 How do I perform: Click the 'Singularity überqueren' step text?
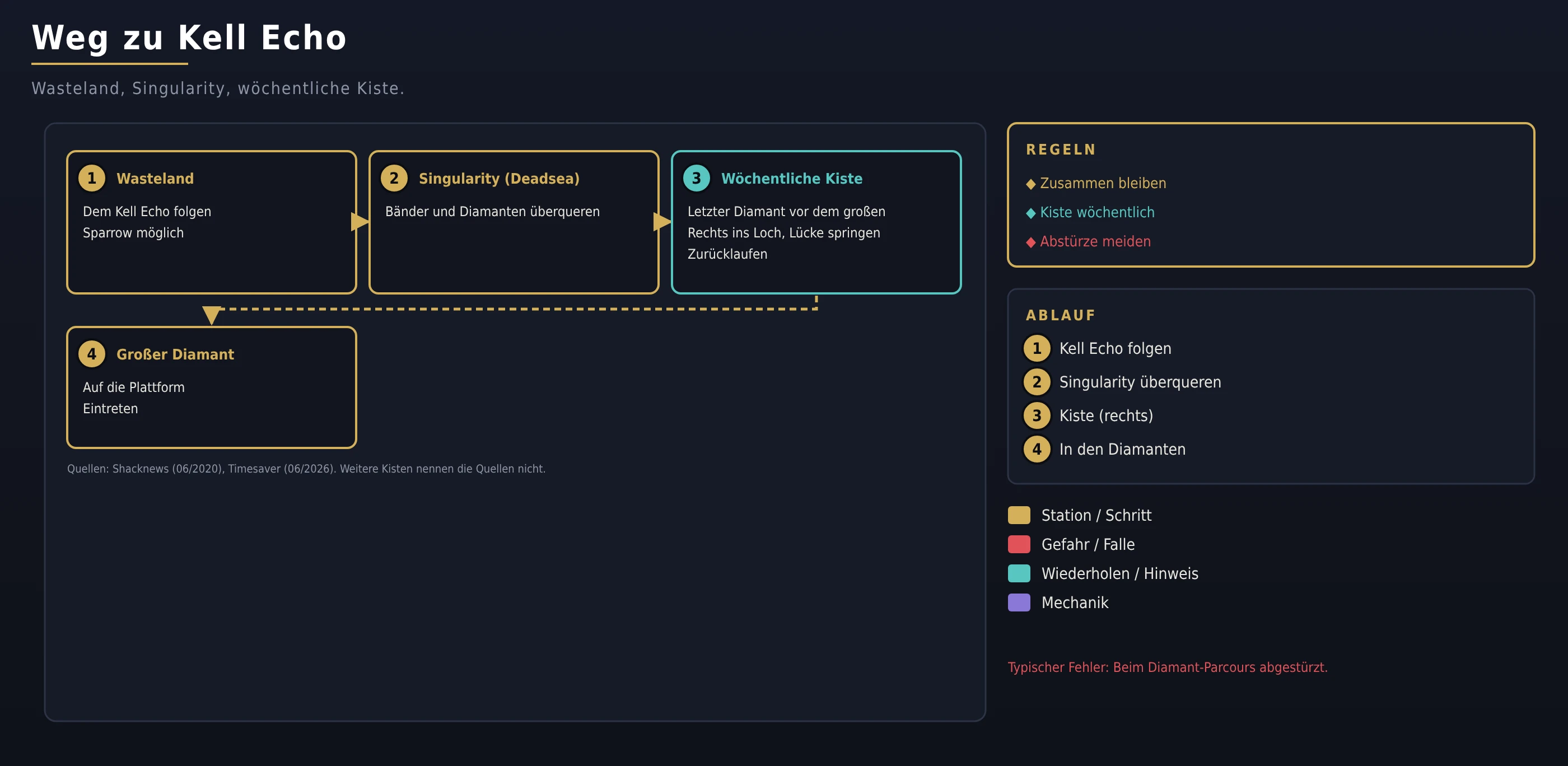(x=1140, y=382)
